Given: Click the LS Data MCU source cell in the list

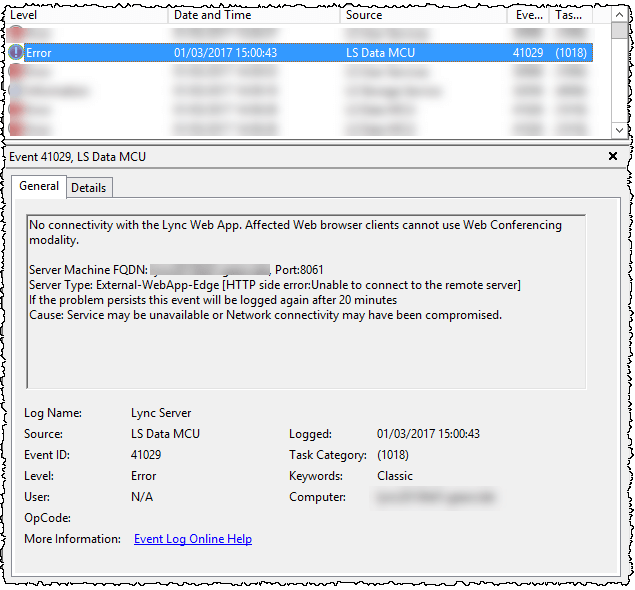Looking at the screenshot, I should point(380,53).
